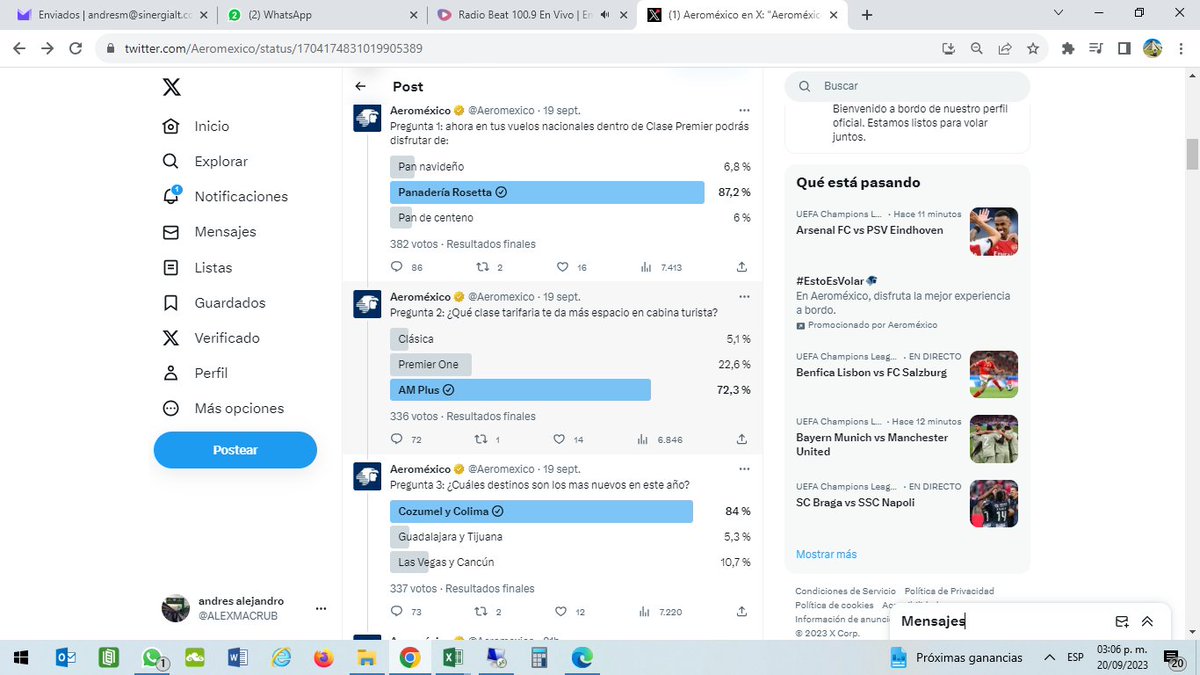Reply to Pregunta 1 post with 86 comments
The image size is (1200, 675).
coord(397,267)
